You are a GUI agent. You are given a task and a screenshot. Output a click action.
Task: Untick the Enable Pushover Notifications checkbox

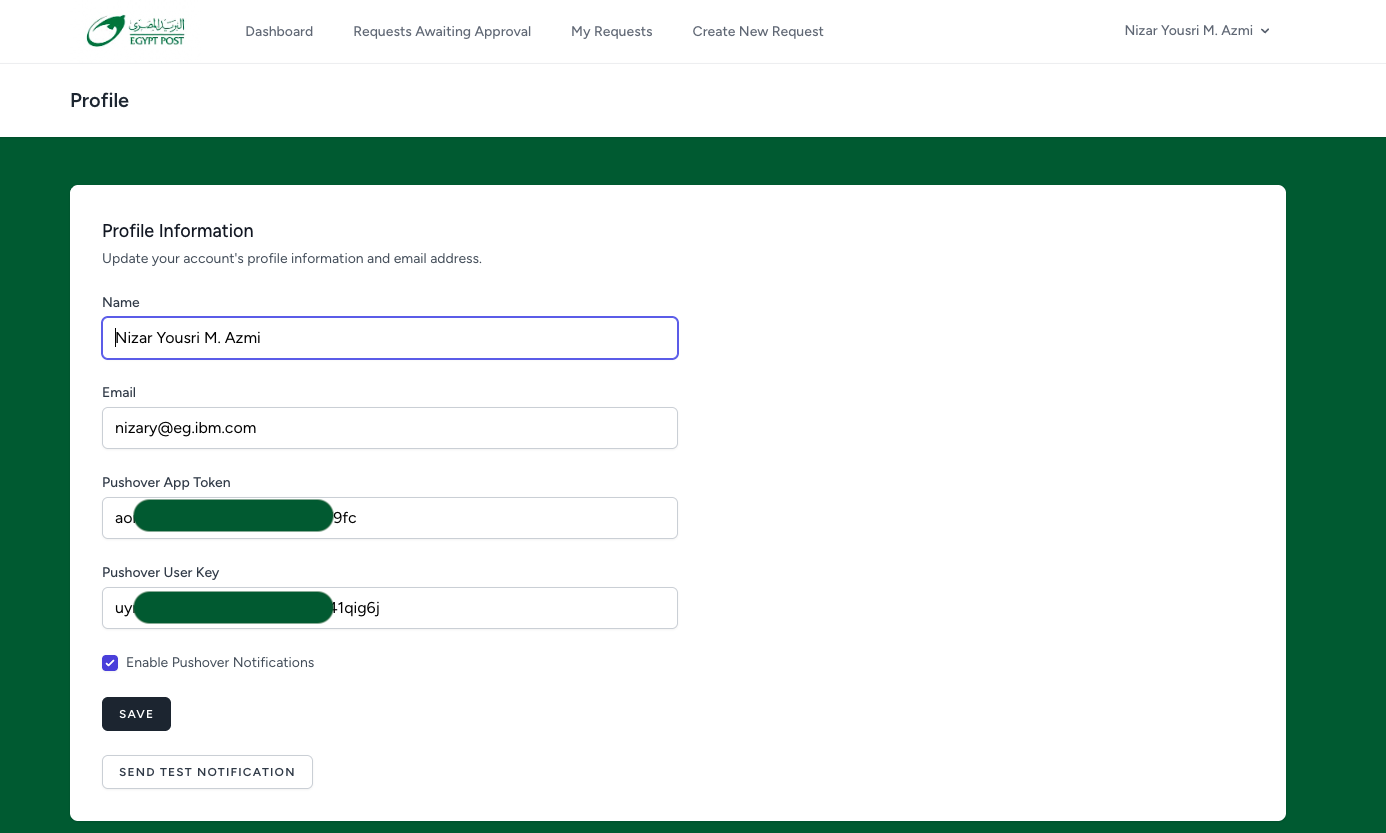click(x=110, y=663)
